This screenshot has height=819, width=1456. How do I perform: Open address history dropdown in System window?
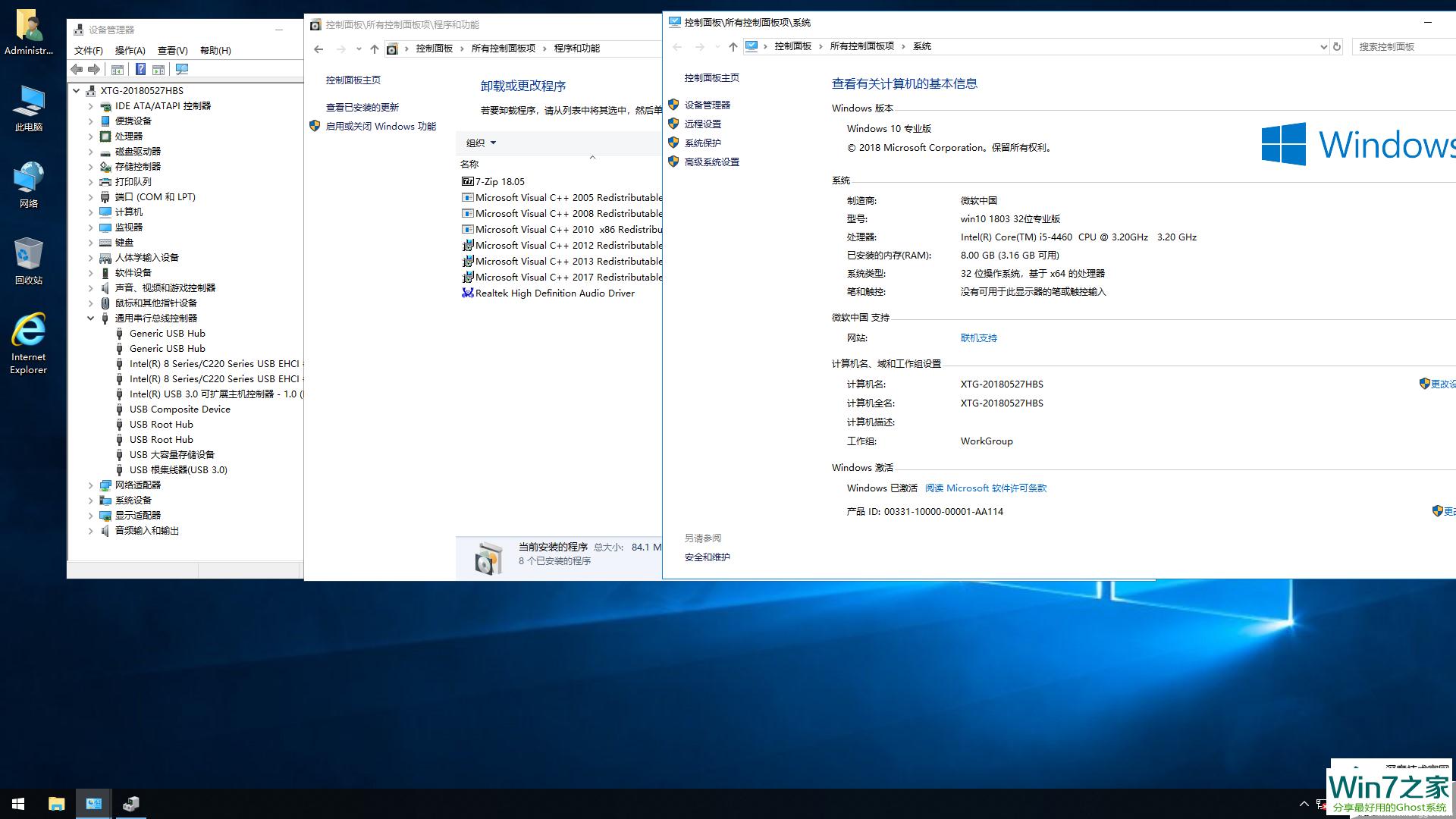click(x=1323, y=46)
